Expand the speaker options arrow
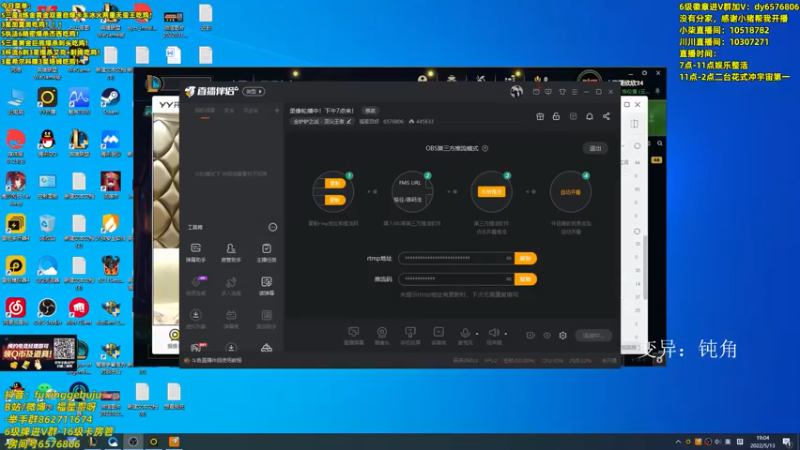 coord(506,334)
